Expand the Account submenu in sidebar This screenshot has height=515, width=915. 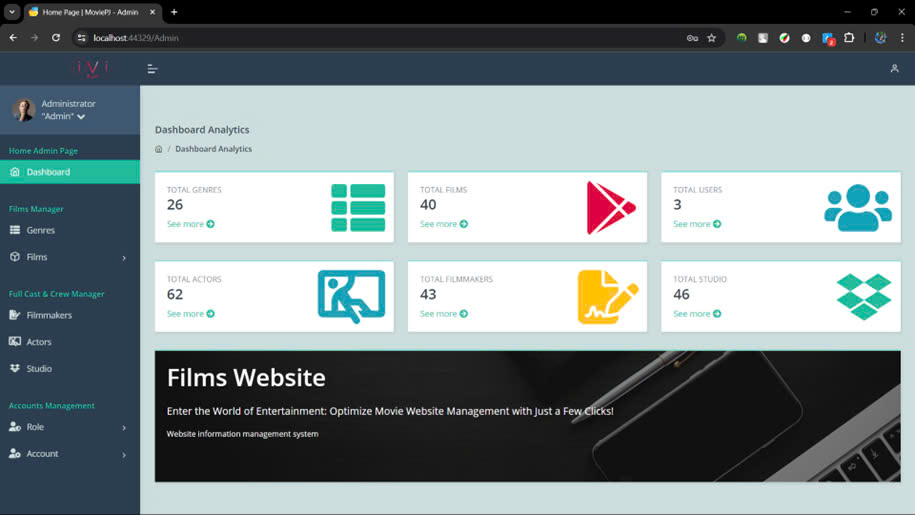[x=69, y=454]
